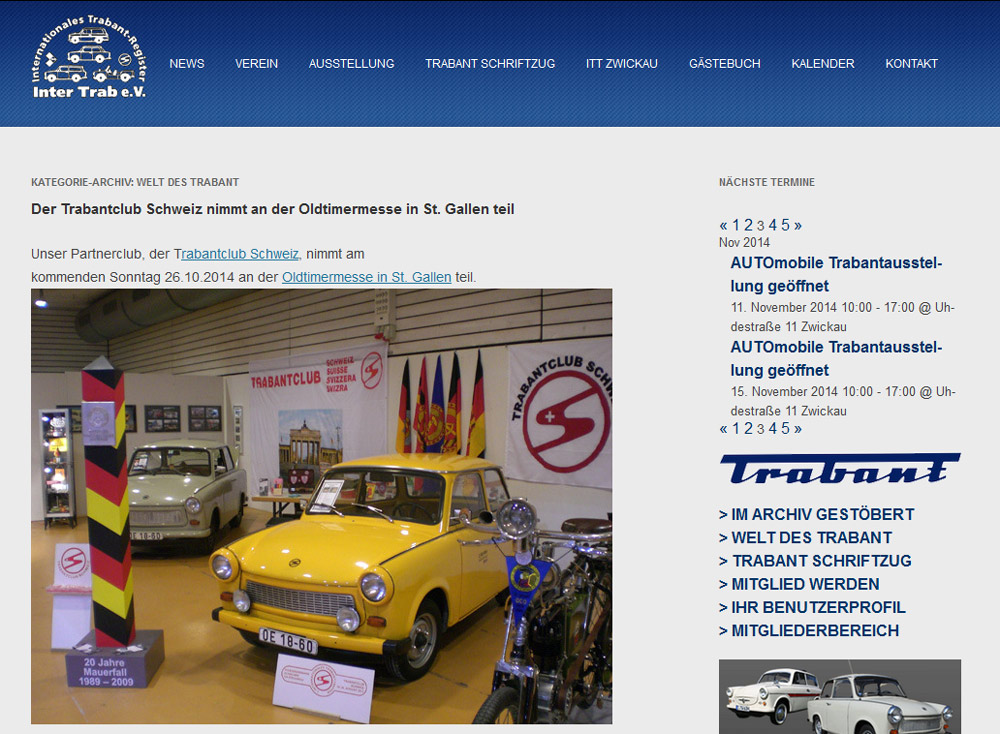Go to page 4 in upper pagination
Image resolution: width=1000 pixels, height=734 pixels.
click(773, 225)
